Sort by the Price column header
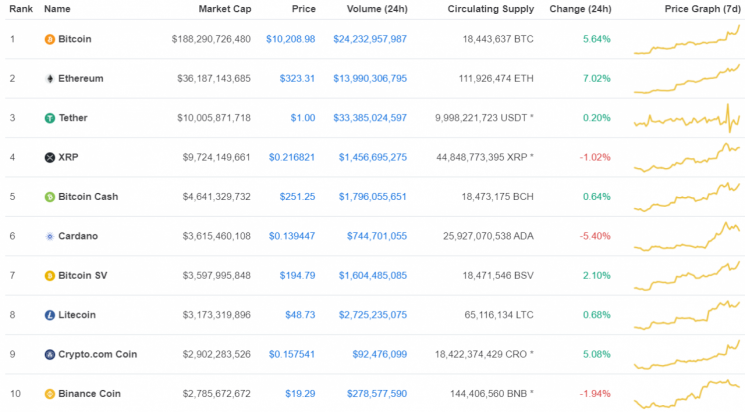Image resolution: width=745 pixels, height=412 pixels. point(304,9)
